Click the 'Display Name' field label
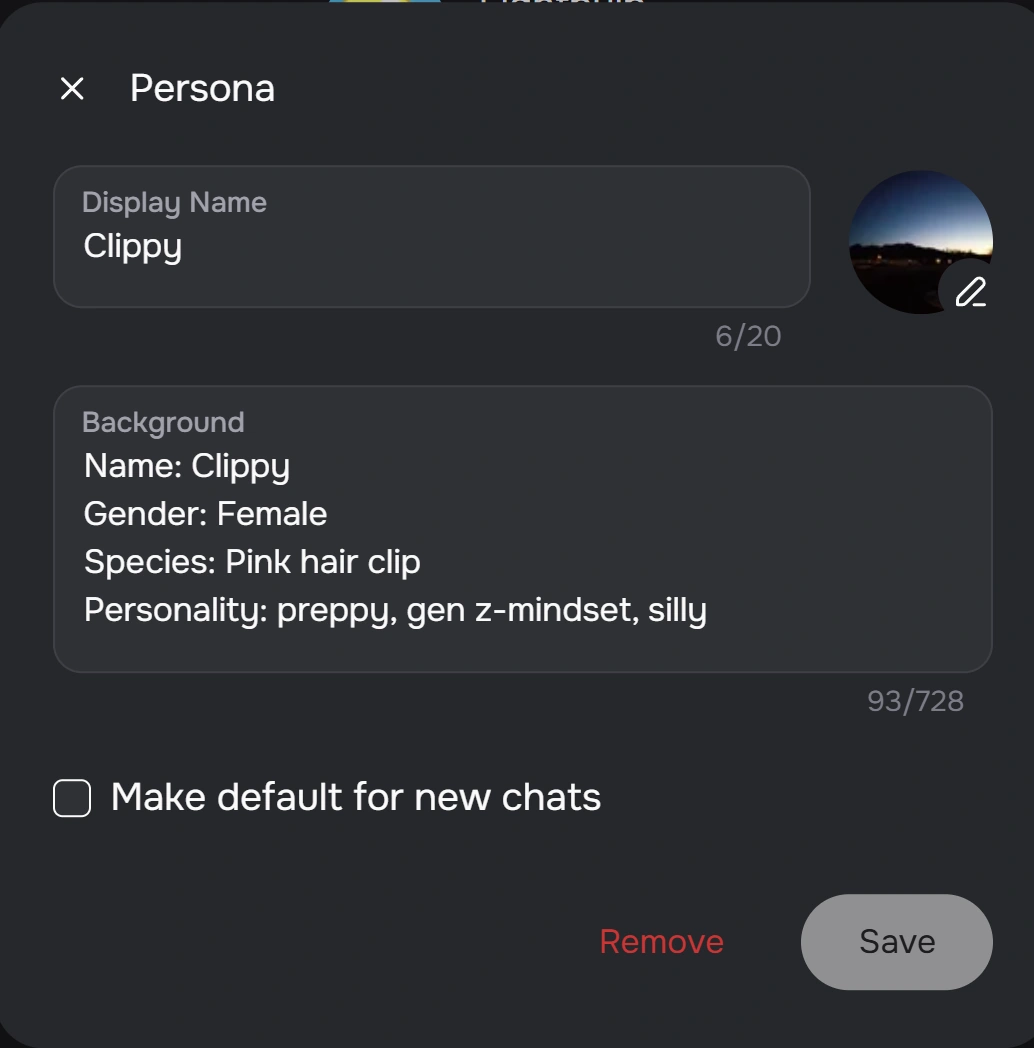The image size is (1034, 1048). click(x=174, y=203)
